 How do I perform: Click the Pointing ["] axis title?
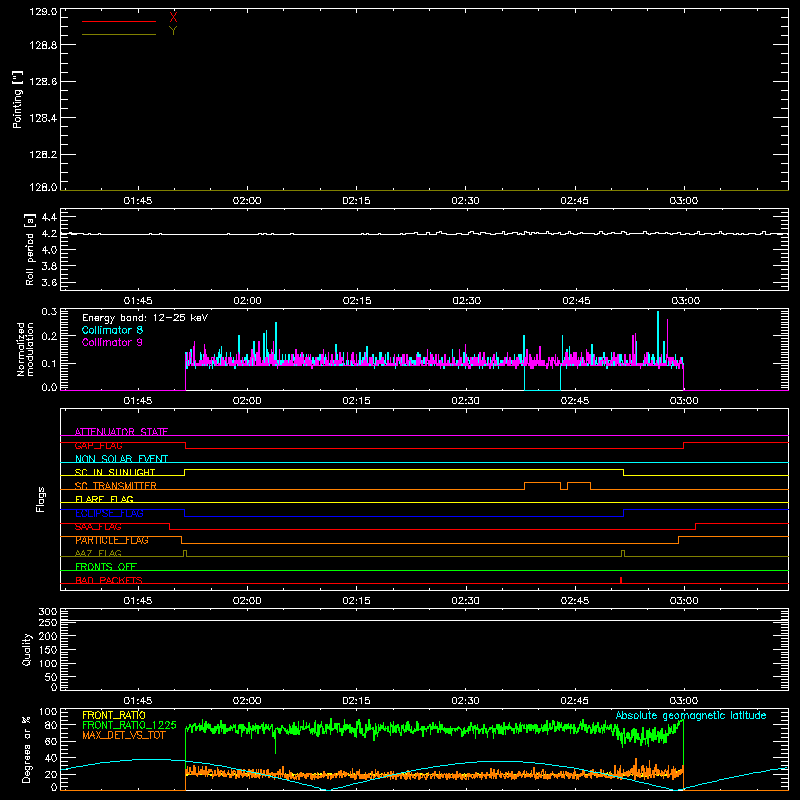click(17, 99)
